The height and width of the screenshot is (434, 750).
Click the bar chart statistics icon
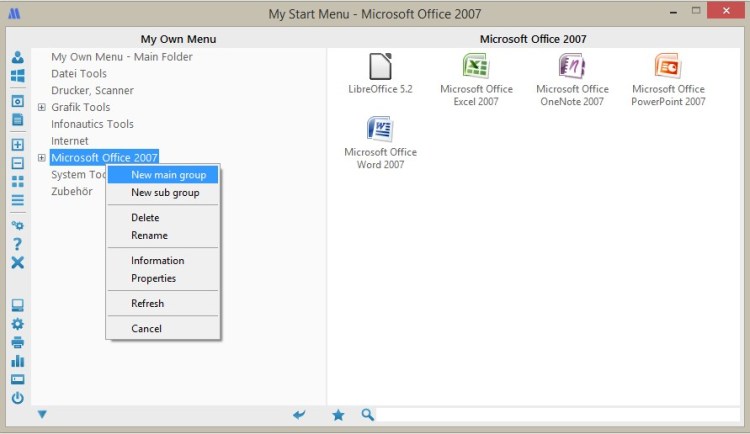point(18,361)
